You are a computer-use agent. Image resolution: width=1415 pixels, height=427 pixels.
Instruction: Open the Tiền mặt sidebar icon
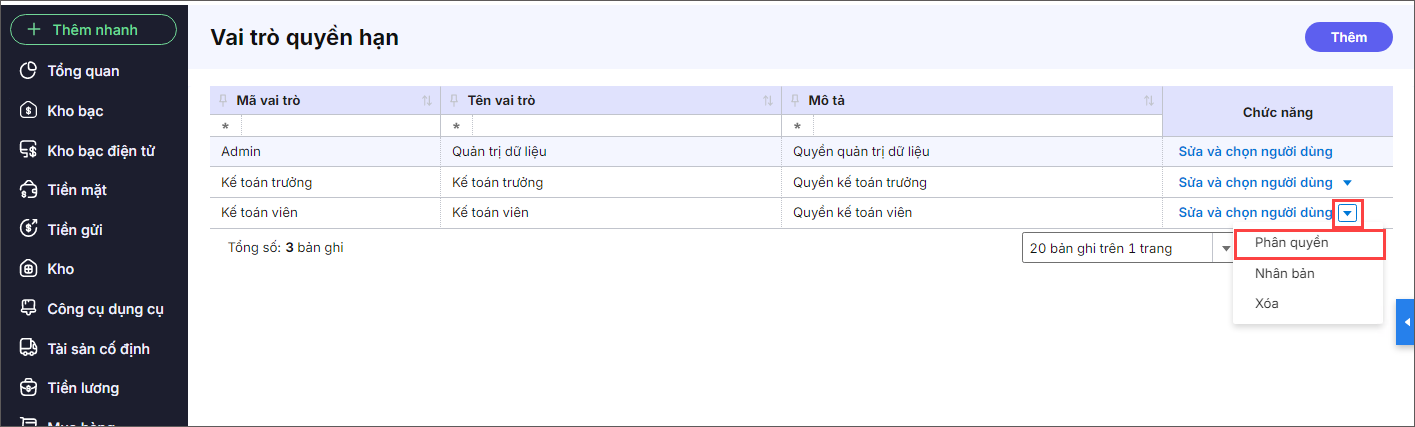(29, 190)
